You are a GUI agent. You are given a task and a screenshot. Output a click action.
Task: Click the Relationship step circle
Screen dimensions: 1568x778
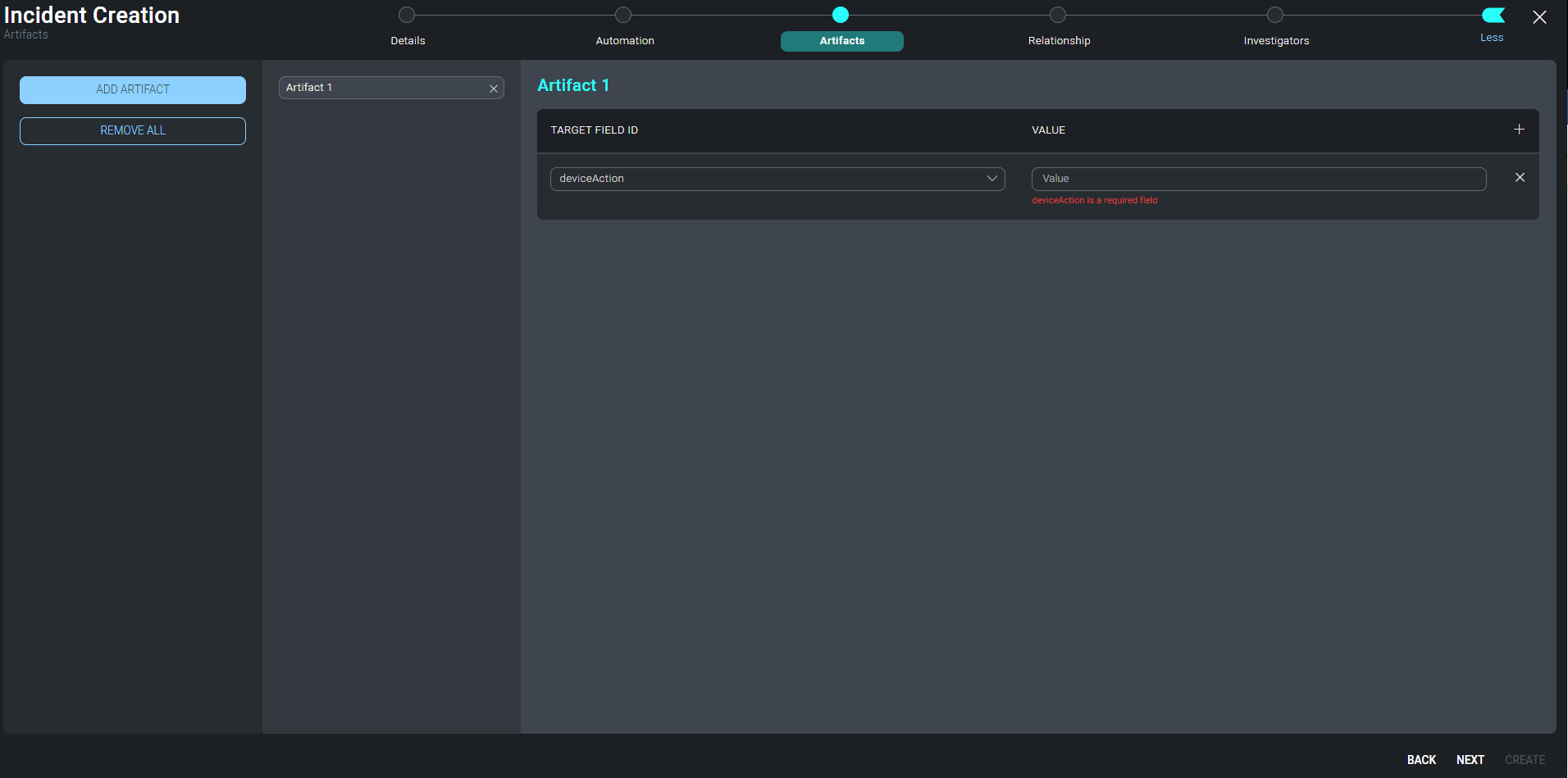pos(1058,14)
